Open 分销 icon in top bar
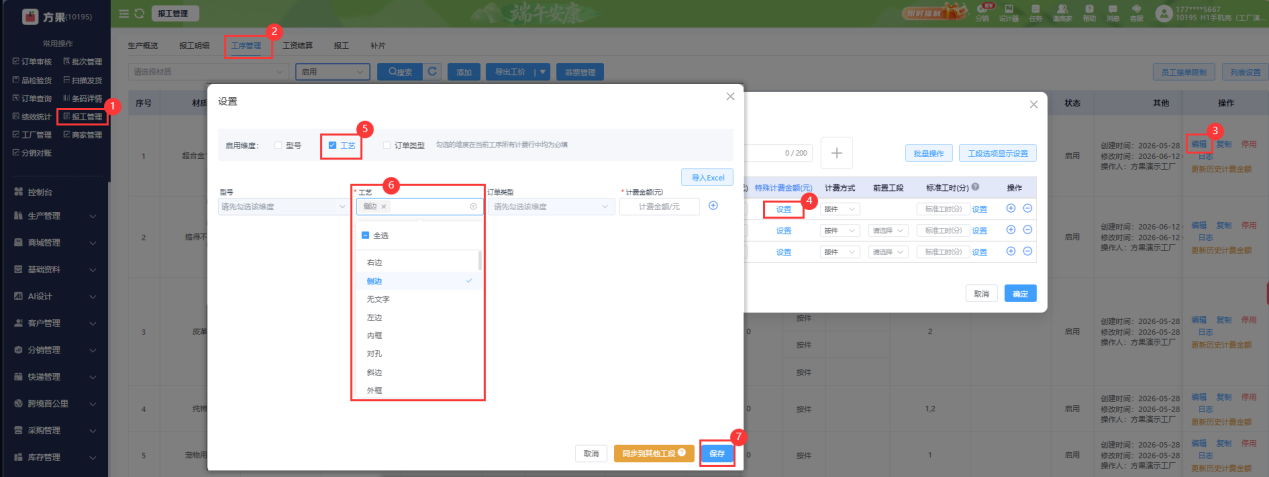Viewport: 1269px width, 477px height. tap(982, 13)
